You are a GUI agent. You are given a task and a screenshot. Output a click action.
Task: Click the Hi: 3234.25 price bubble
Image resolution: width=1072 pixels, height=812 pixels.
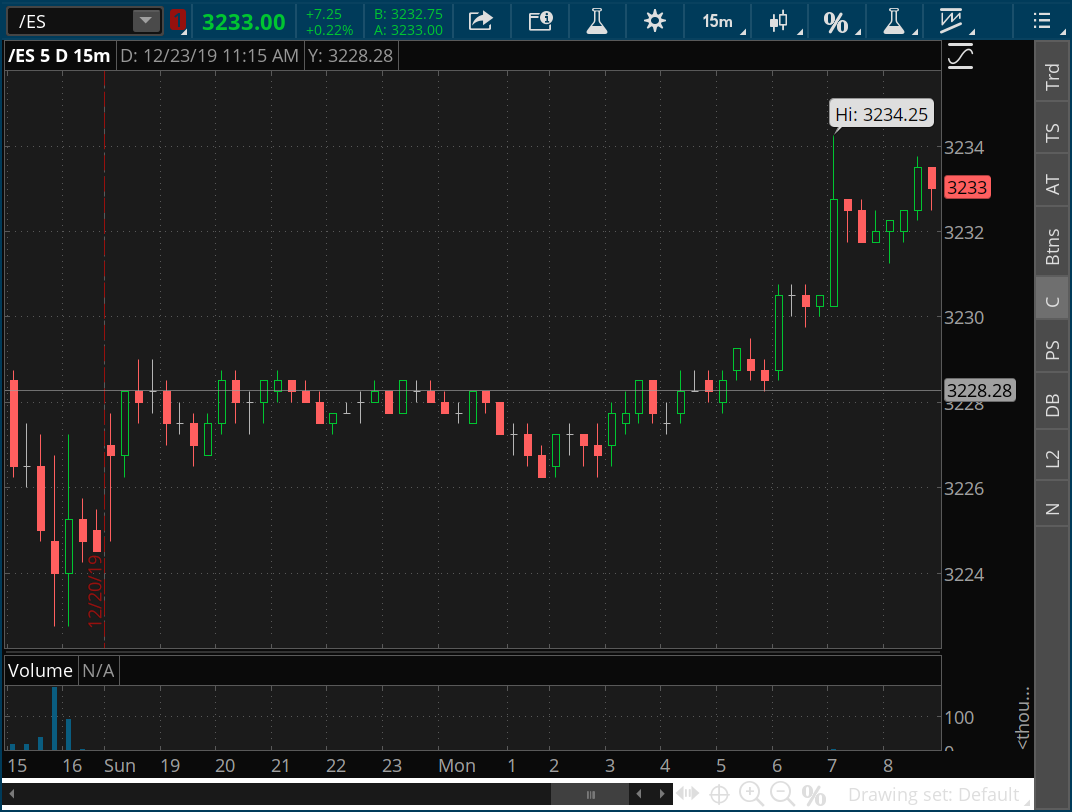pos(881,114)
